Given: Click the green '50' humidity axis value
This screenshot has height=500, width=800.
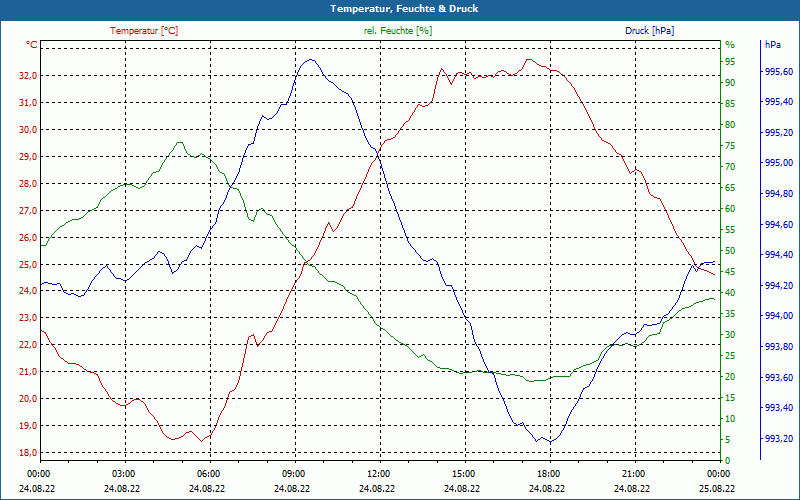Looking at the screenshot, I should 730,251.
